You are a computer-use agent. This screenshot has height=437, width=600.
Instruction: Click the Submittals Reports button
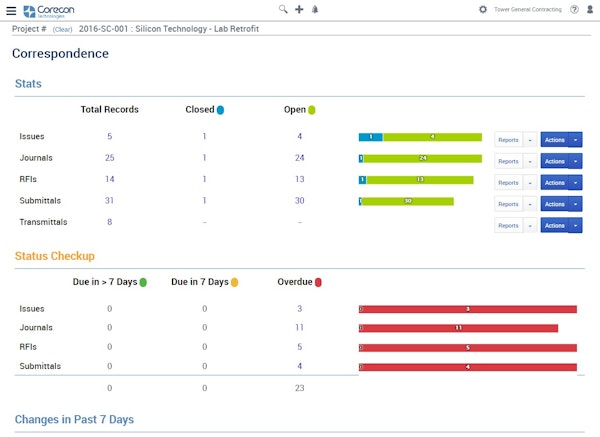coord(508,204)
